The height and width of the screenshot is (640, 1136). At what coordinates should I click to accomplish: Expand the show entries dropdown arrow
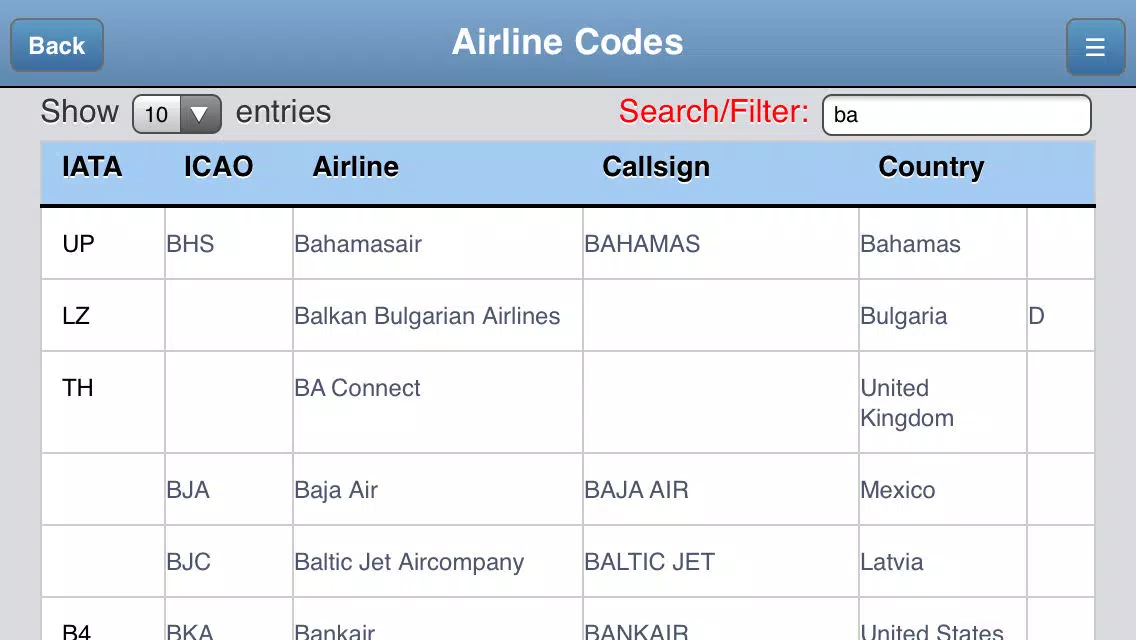click(199, 114)
